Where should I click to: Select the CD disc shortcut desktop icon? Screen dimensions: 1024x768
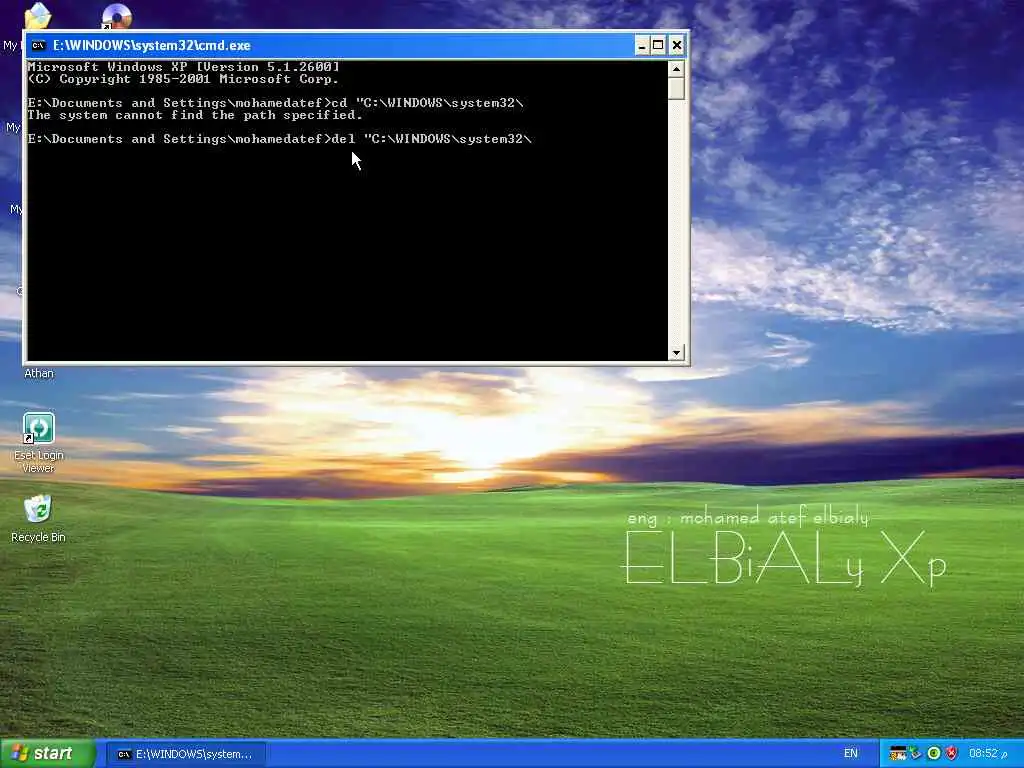116,16
